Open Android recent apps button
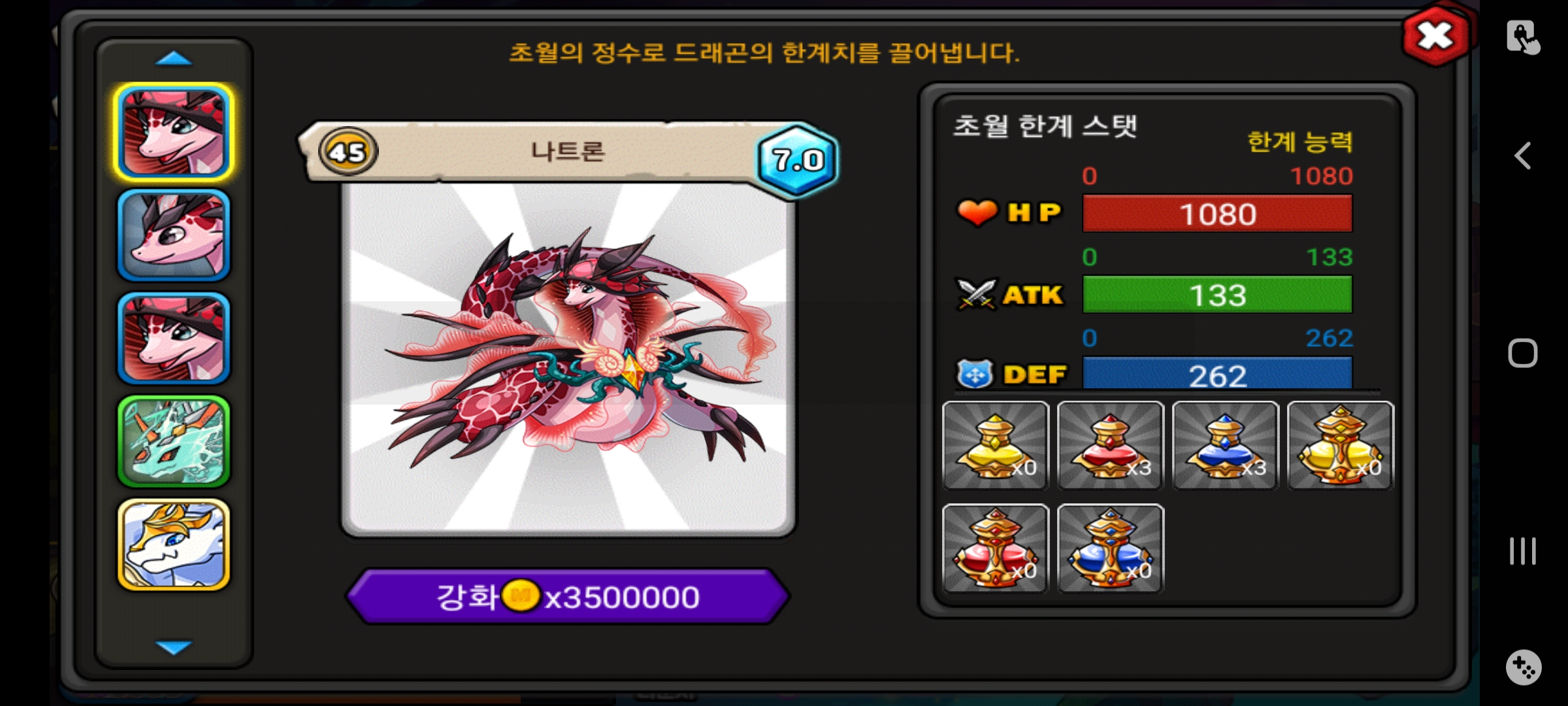 [x=1522, y=551]
